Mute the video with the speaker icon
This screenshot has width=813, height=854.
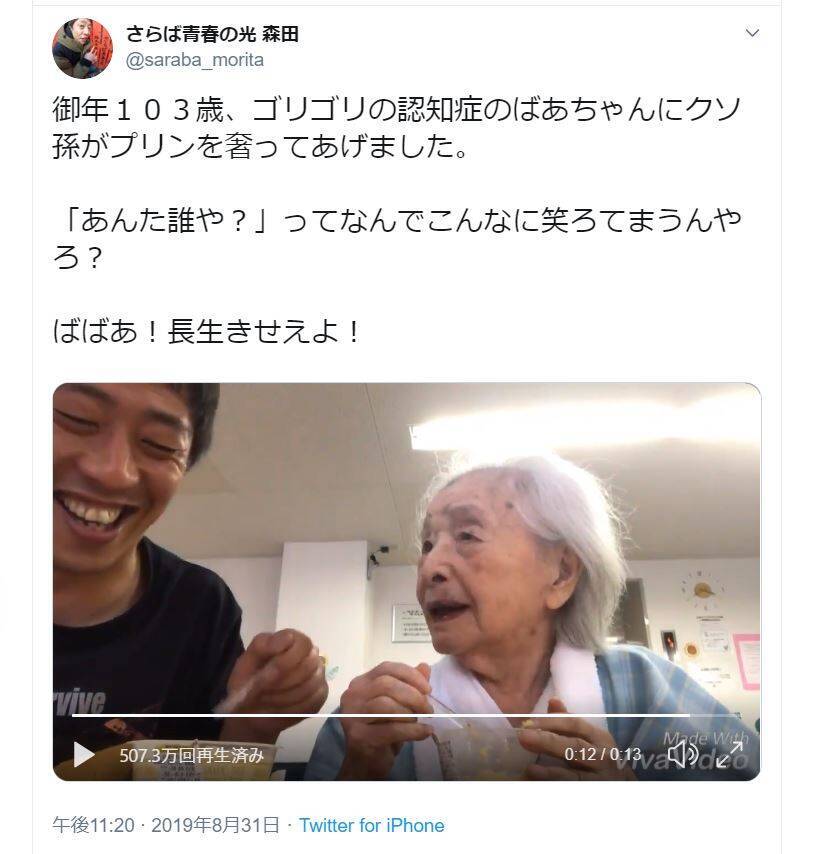(x=683, y=754)
